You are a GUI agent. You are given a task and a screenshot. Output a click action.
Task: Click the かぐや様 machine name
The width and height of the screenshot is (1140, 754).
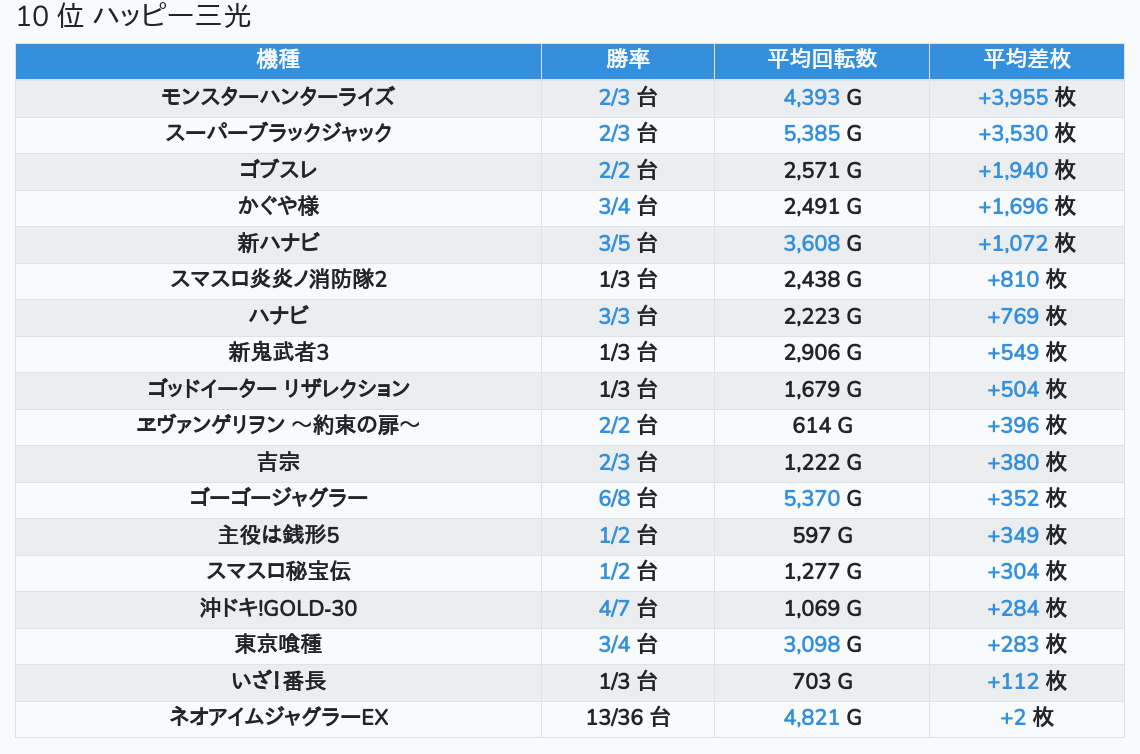point(278,206)
